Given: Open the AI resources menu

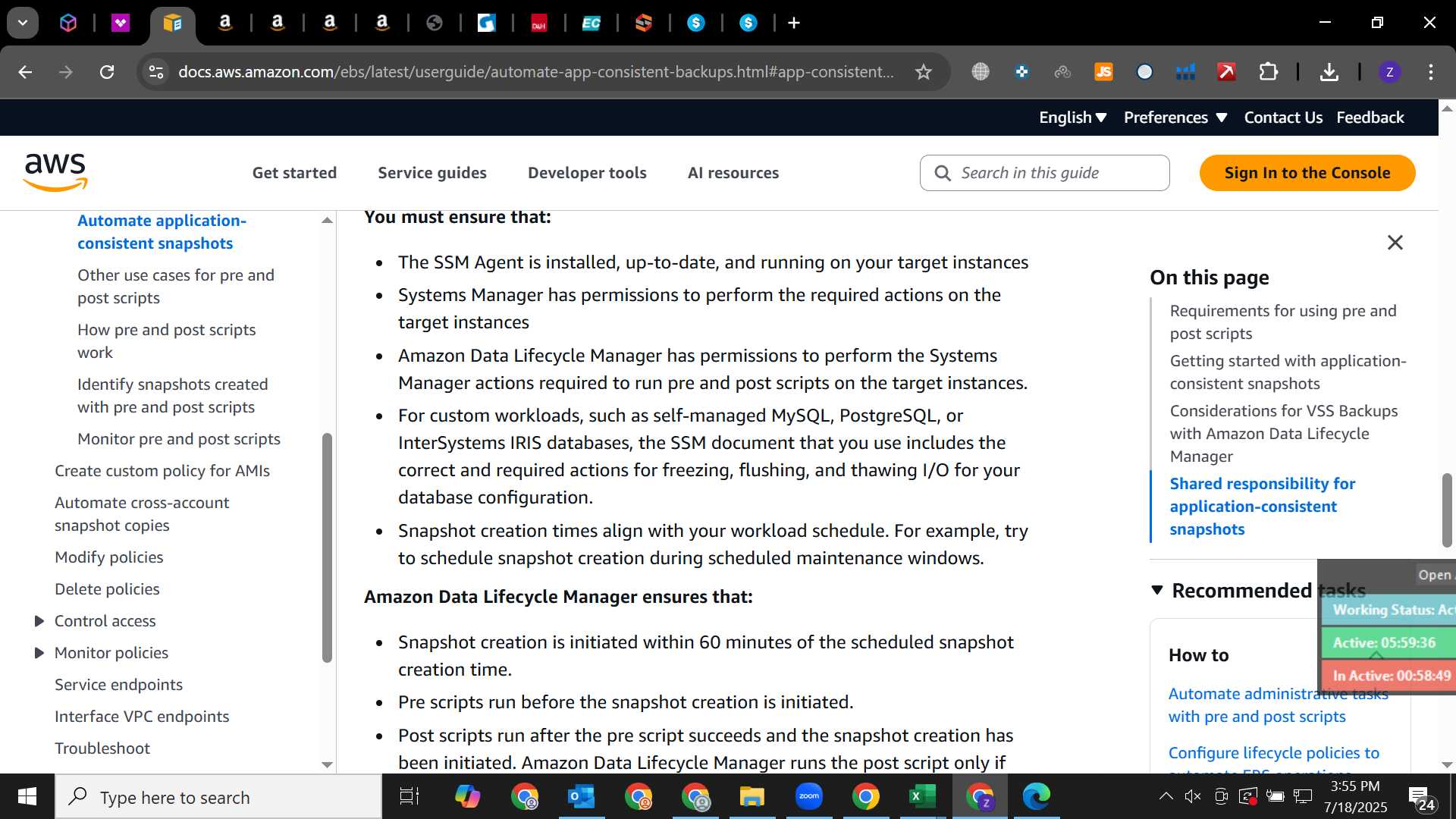Looking at the screenshot, I should (733, 173).
